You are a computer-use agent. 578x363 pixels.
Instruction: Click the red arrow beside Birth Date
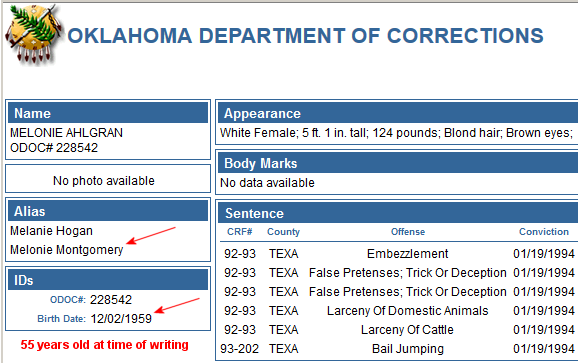pyautogui.click(x=177, y=306)
